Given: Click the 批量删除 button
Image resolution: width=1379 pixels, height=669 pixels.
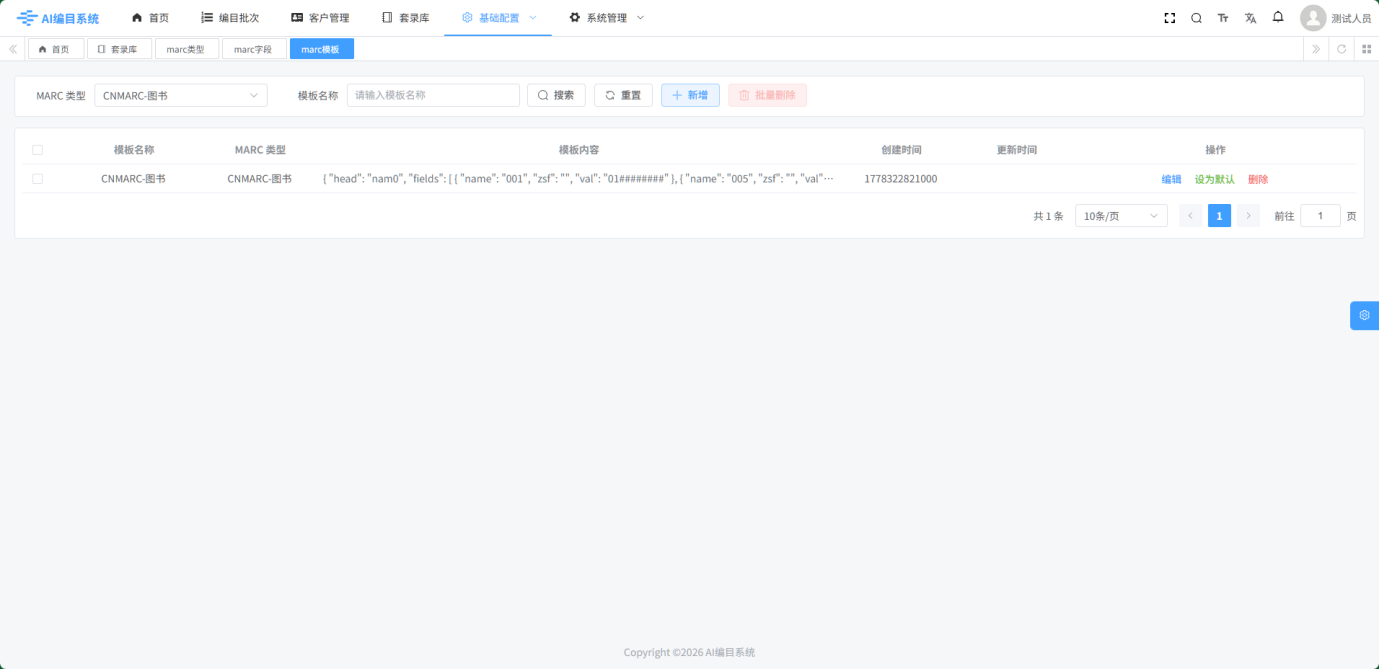Looking at the screenshot, I should [767, 95].
